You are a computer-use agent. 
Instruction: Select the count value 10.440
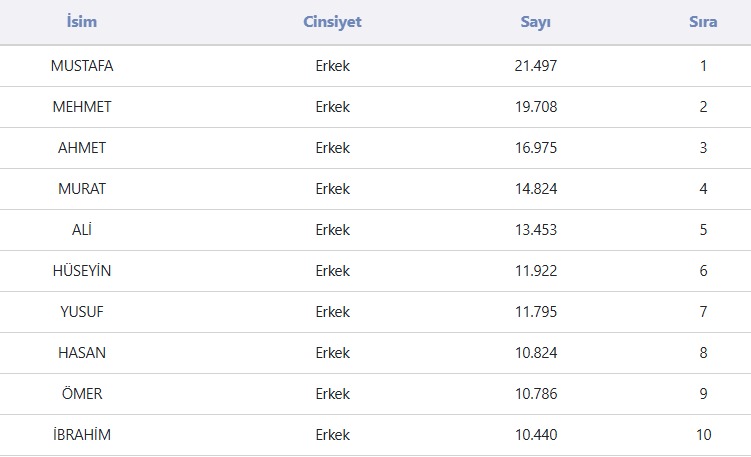pos(536,435)
